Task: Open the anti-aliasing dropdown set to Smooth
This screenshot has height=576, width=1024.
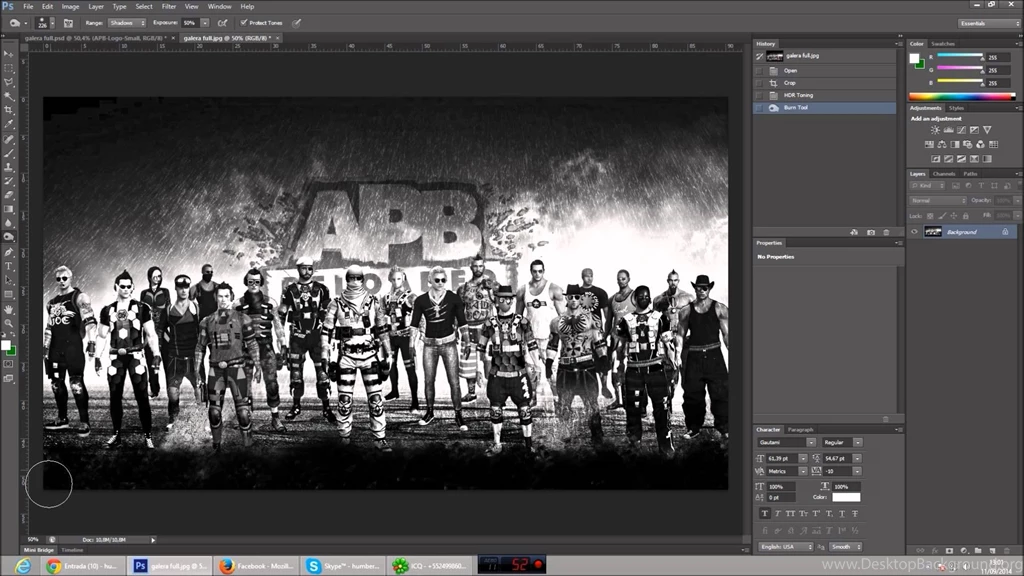Action: (x=843, y=547)
